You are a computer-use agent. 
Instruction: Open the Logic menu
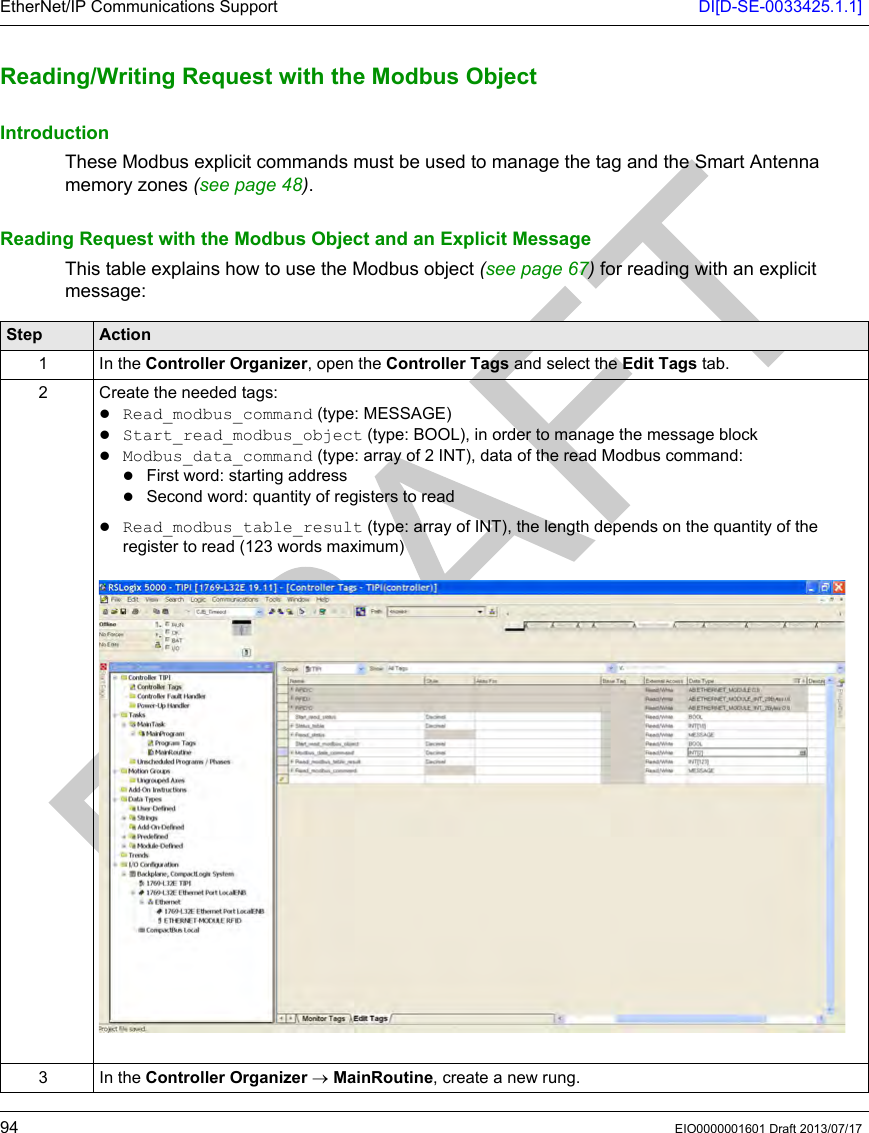pyautogui.click(x=198, y=600)
